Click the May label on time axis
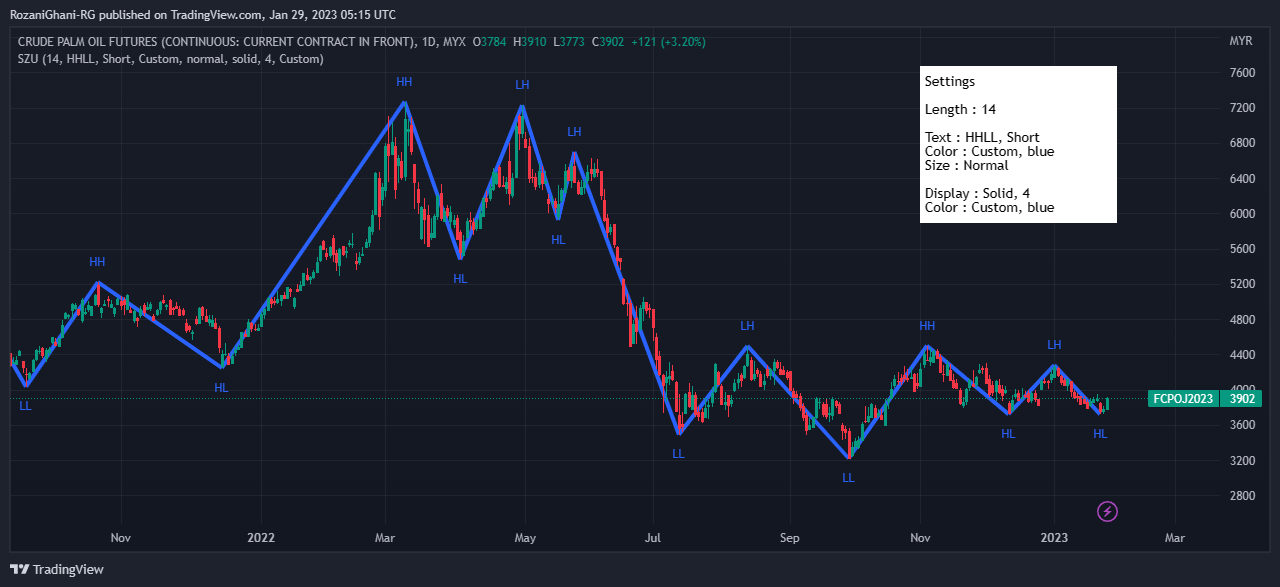 525,538
